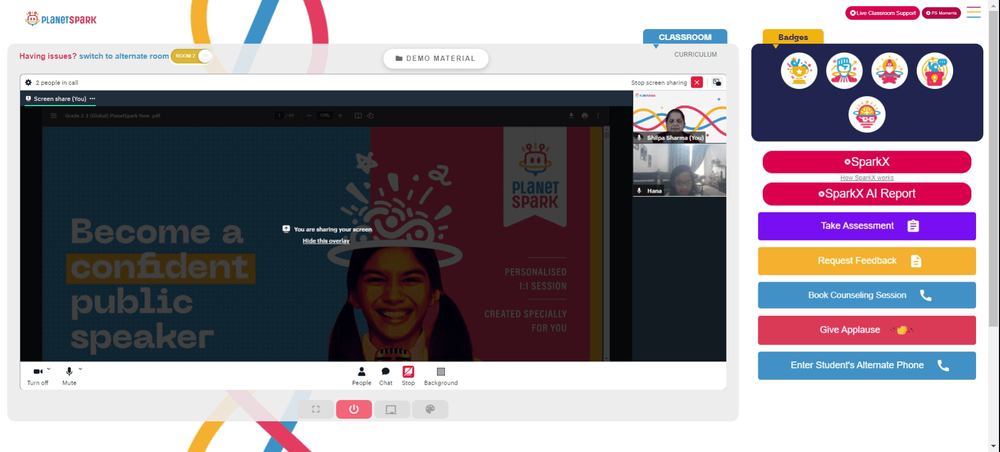1000x452 pixels.
Task: Click the red power end-session button
Action: pos(354,409)
